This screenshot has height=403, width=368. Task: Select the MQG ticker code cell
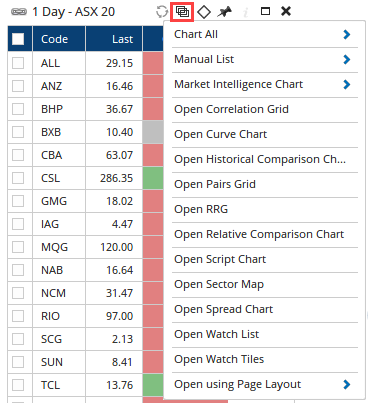tap(59, 247)
